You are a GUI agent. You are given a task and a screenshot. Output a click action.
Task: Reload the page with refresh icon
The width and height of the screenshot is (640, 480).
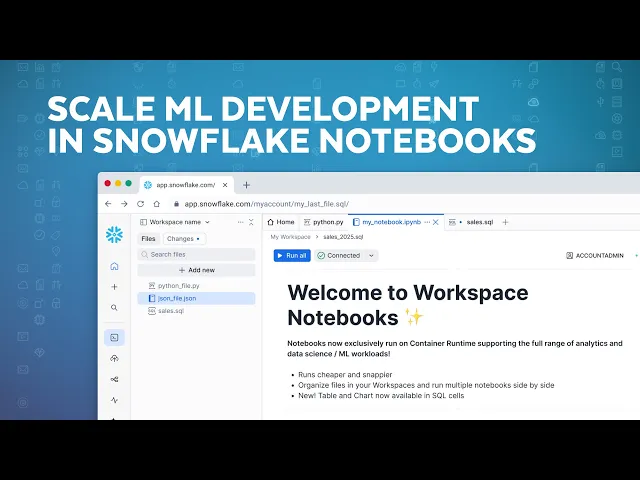pyautogui.click(x=140, y=204)
